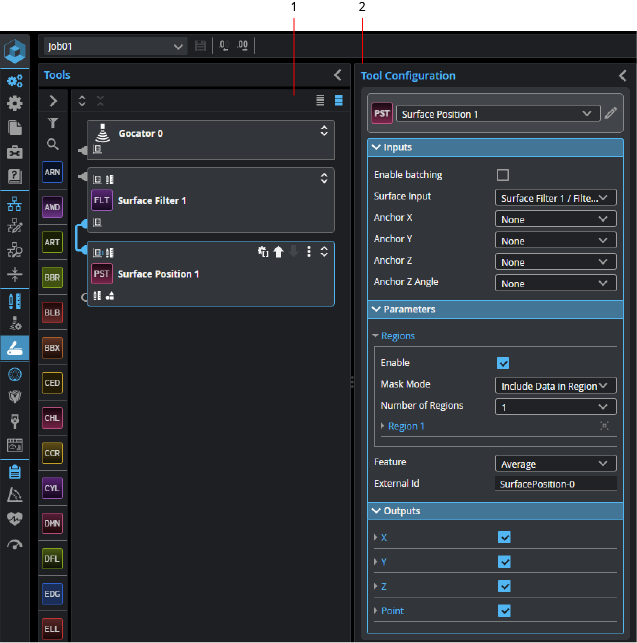Select the BLB tool icon

pos(52,312)
